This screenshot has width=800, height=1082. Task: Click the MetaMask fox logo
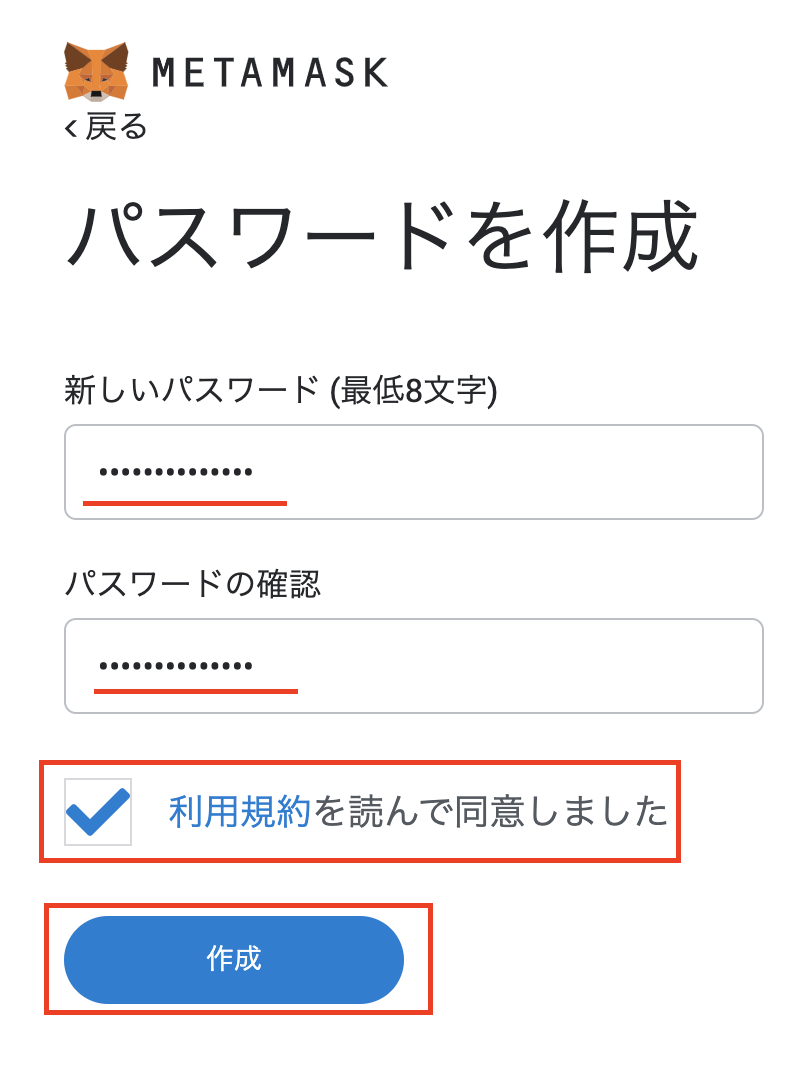tap(97, 71)
